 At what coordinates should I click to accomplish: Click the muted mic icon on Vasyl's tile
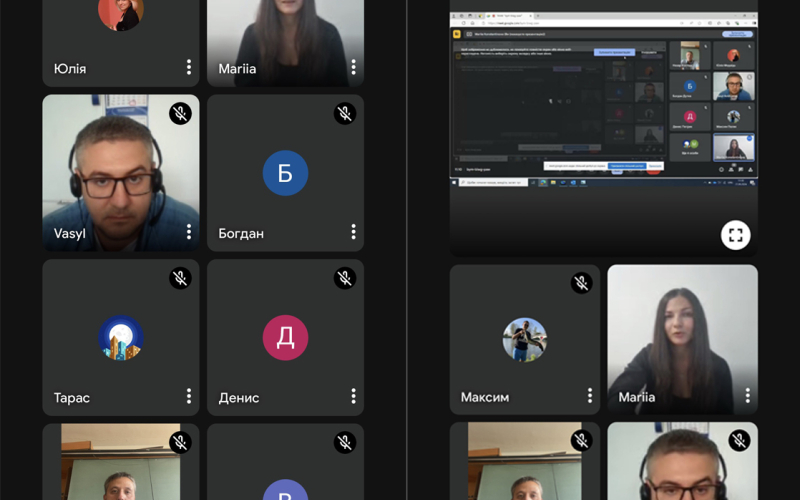pos(180,113)
